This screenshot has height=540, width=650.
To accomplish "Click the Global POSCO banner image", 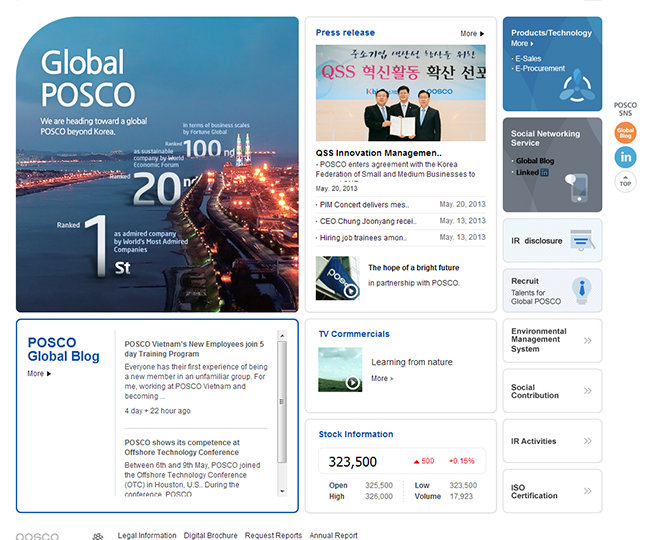I will (157, 164).
